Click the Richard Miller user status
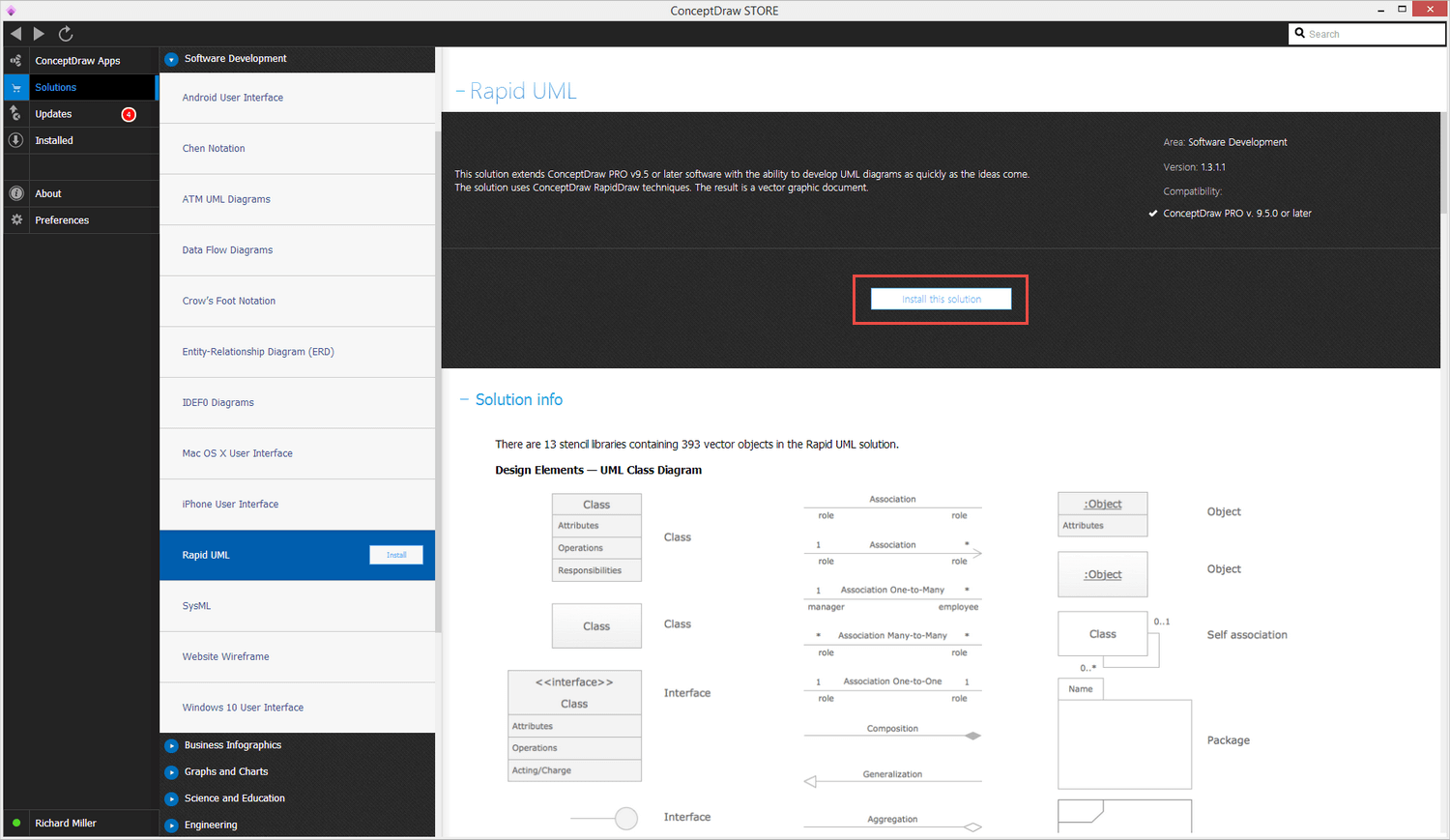 coord(66,824)
